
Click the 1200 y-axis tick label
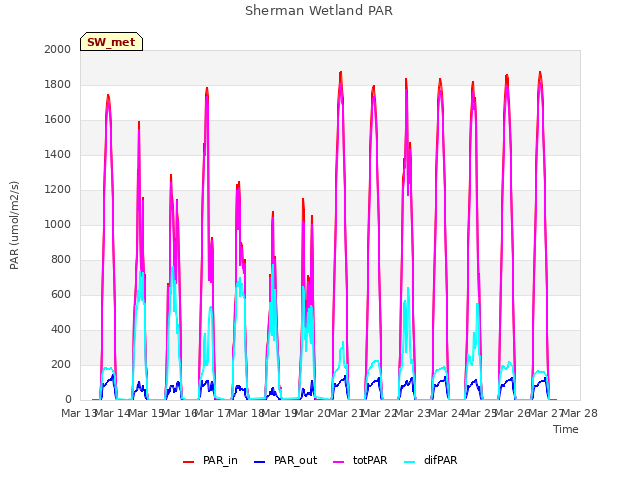(58, 189)
